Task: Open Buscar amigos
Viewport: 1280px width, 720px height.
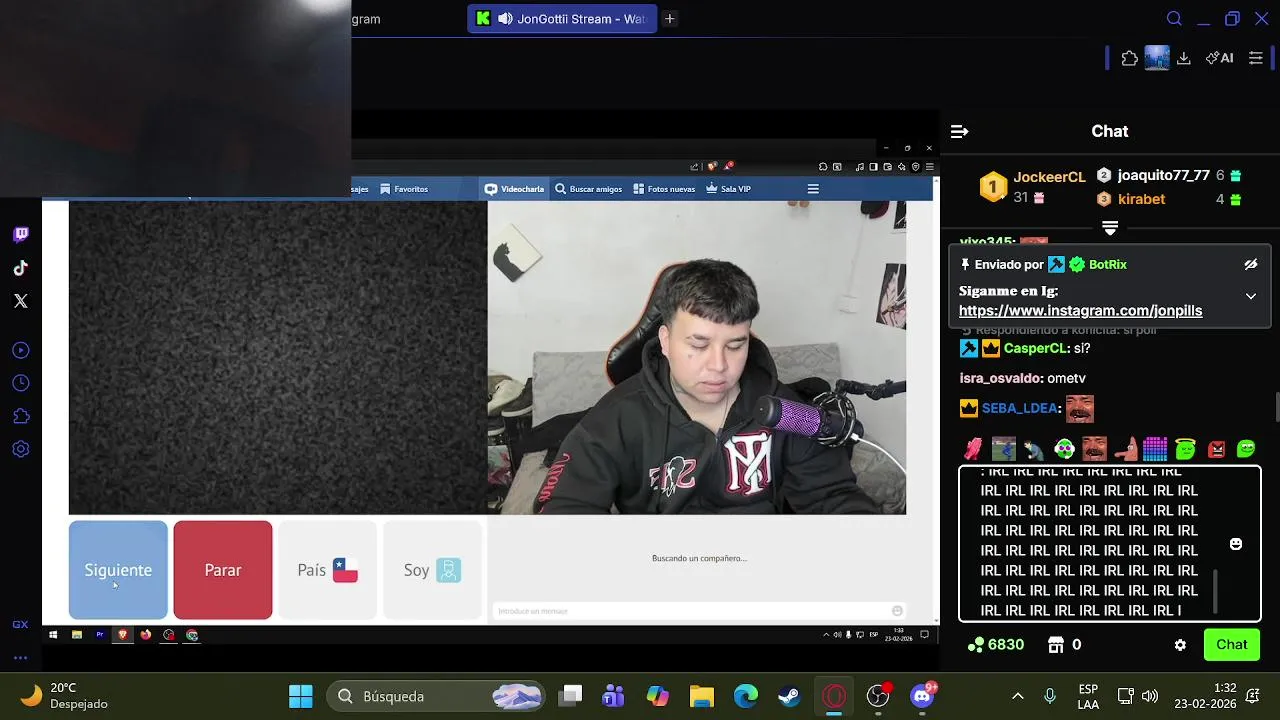Action: tap(589, 189)
